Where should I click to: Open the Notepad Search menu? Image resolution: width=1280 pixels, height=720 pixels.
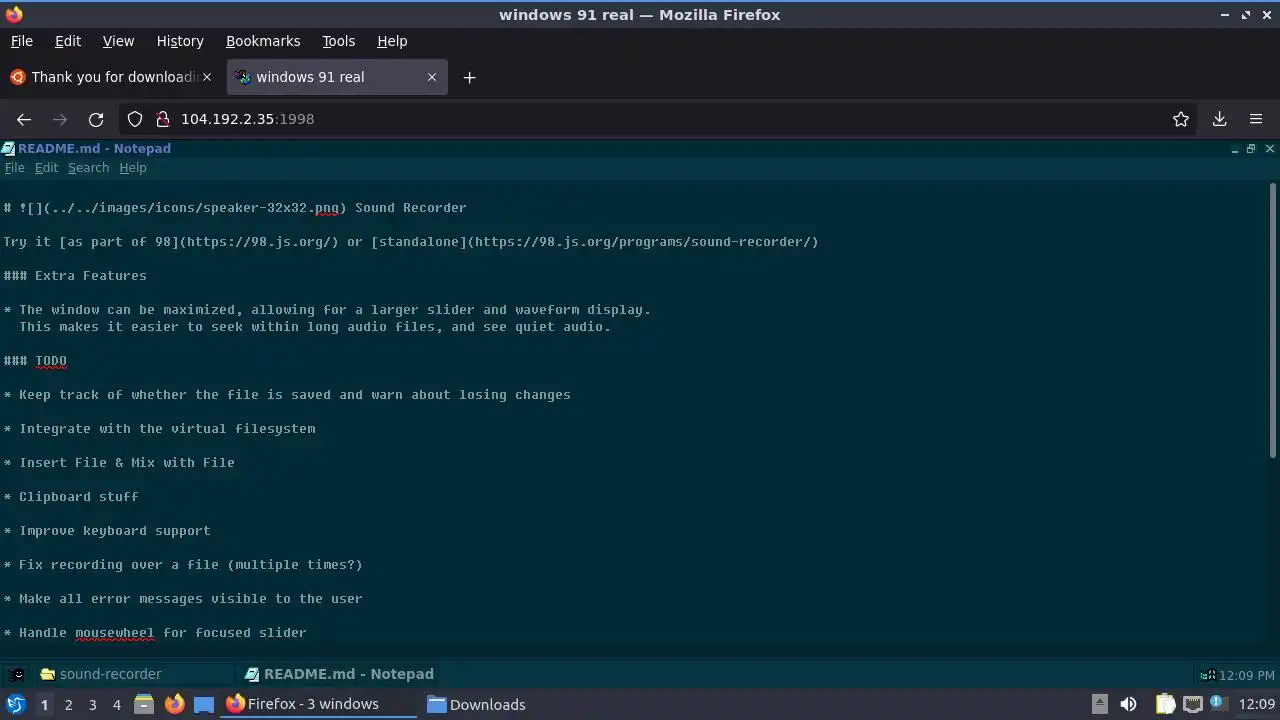coord(88,168)
